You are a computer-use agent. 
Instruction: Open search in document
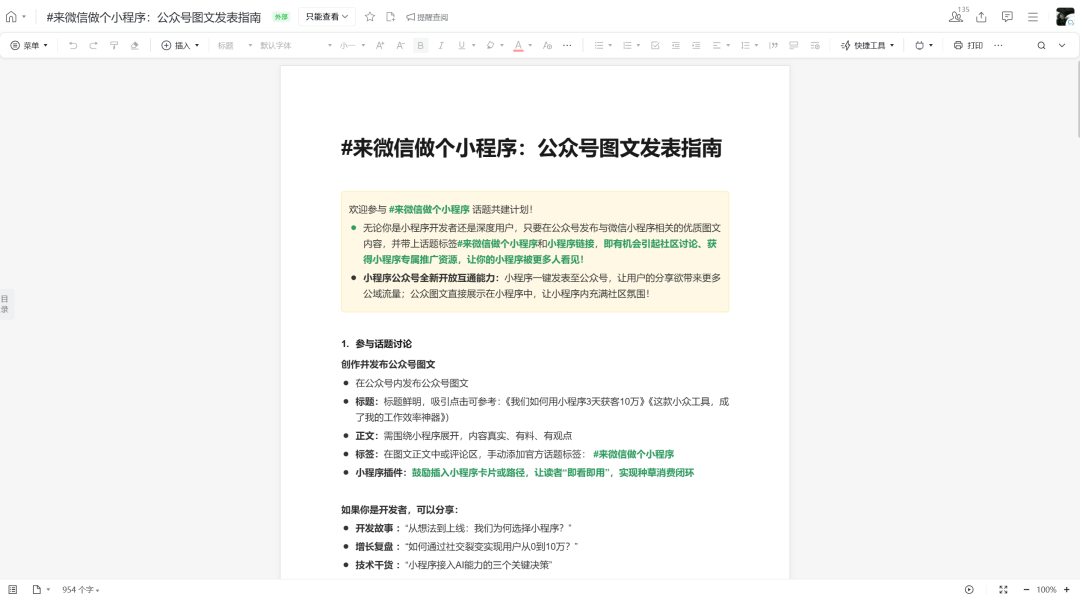click(1041, 45)
